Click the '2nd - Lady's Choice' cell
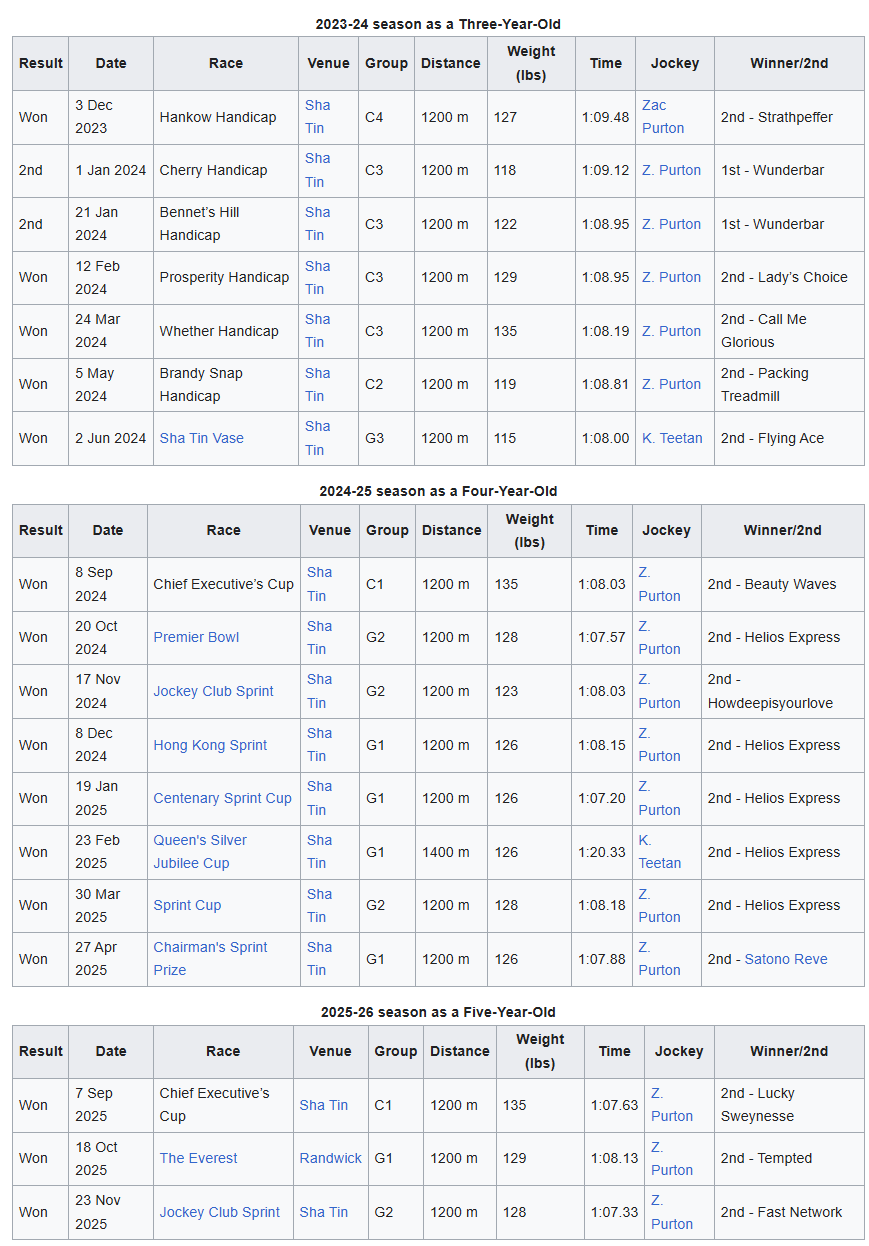Viewport: 869px width, 1246px height. pyautogui.click(x=789, y=277)
